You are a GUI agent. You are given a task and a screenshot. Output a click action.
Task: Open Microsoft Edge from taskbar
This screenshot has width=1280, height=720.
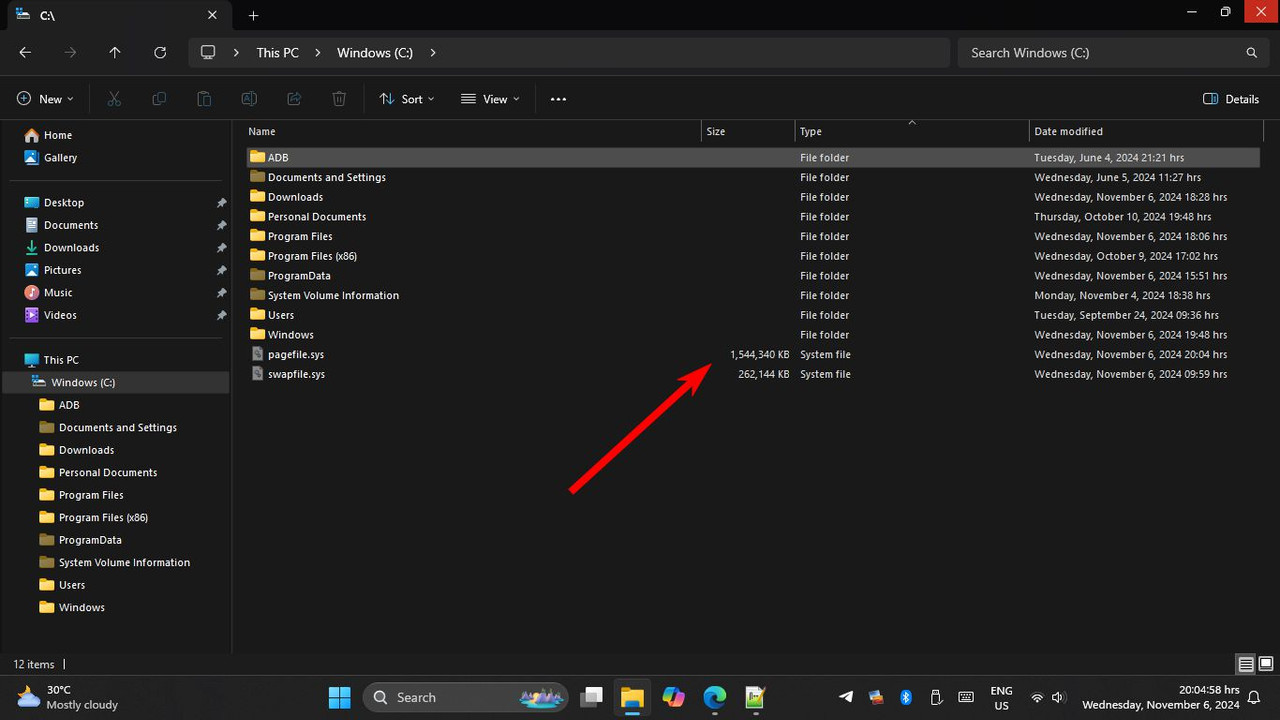point(714,697)
